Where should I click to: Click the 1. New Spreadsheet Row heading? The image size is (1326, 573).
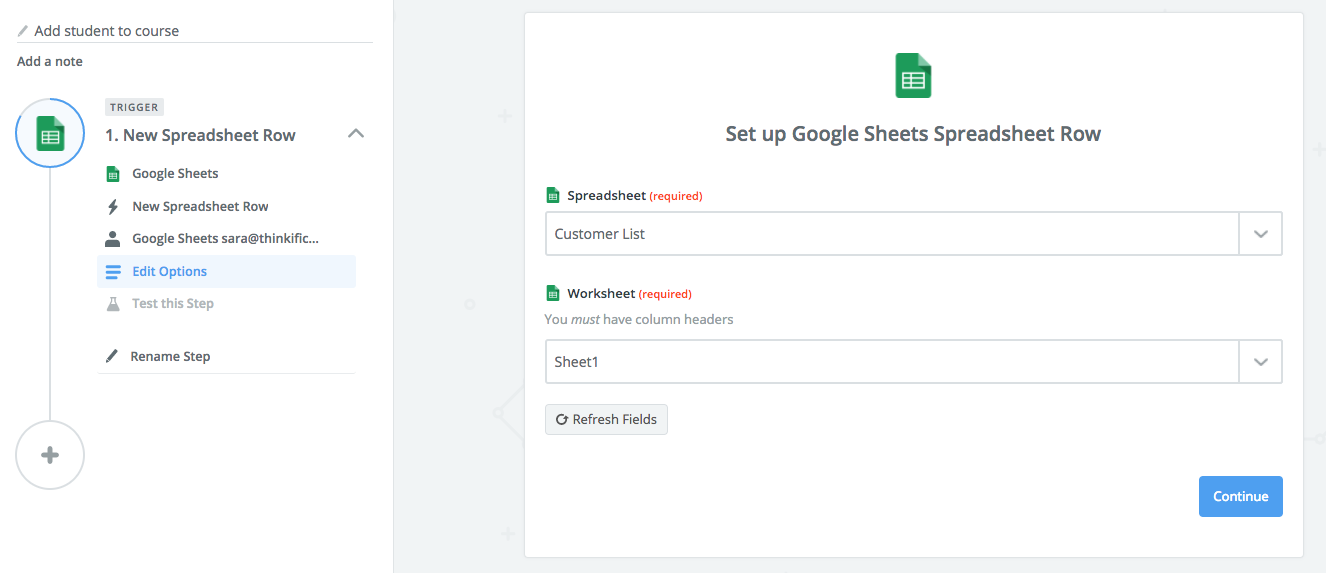click(x=200, y=135)
